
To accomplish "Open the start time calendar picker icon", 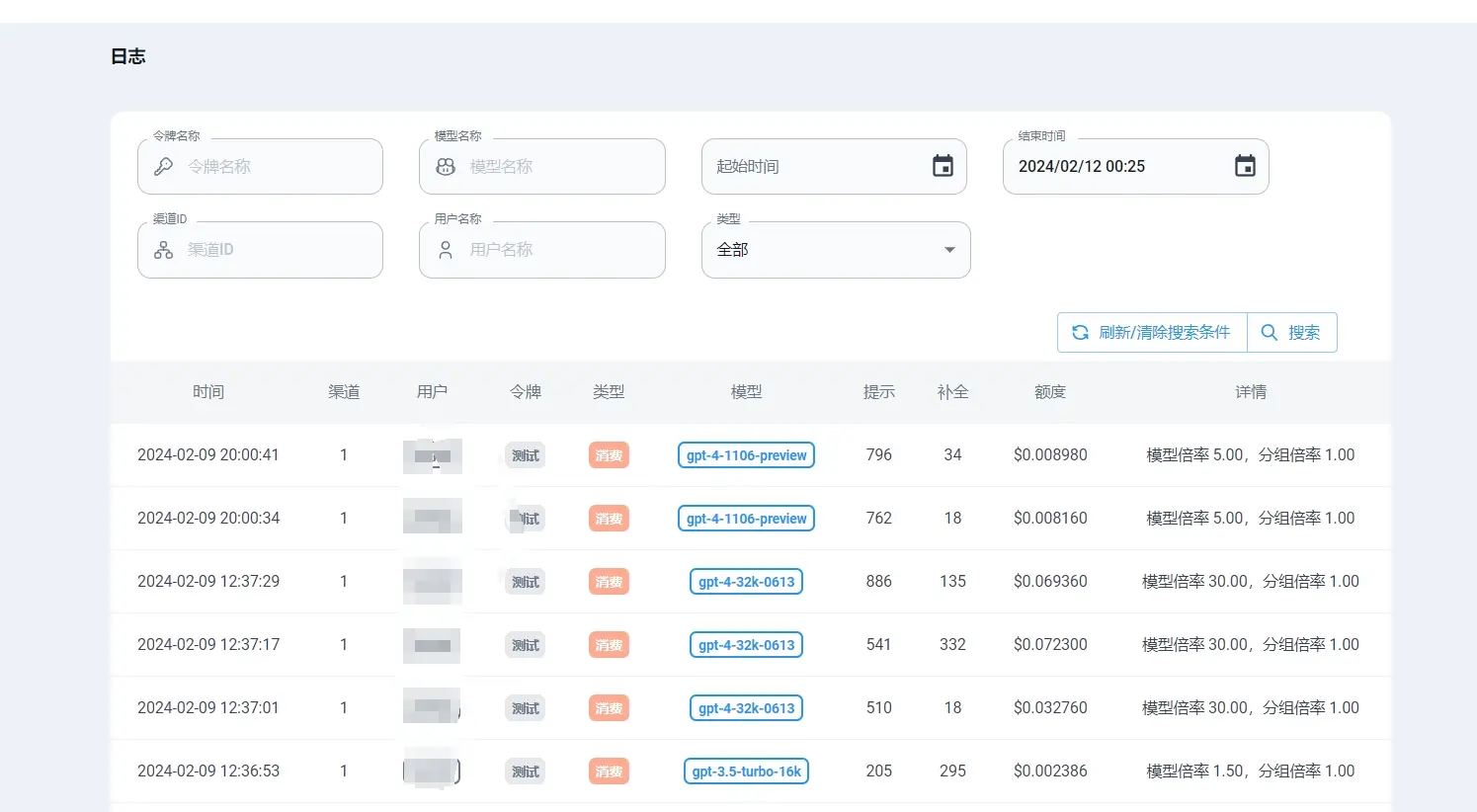I will [x=944, y=166].
